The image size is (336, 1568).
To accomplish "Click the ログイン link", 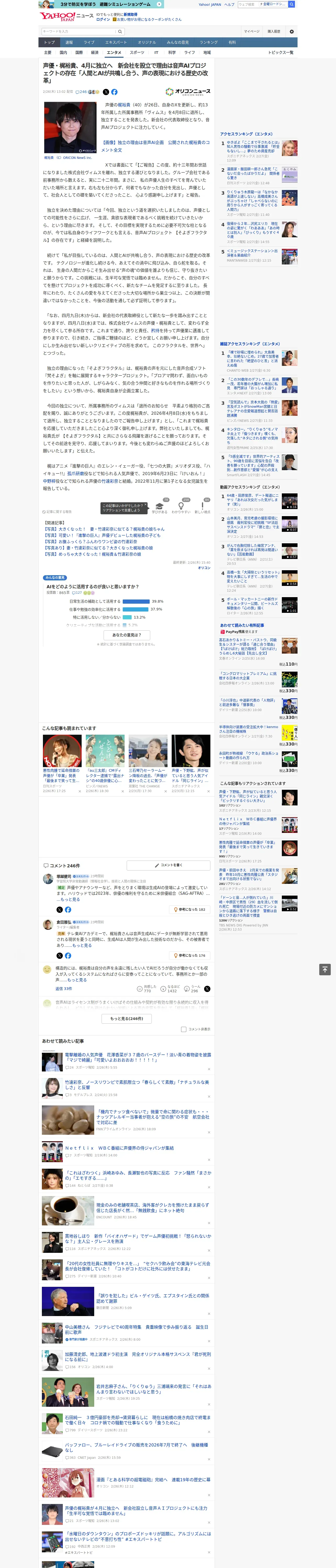I will 103,20.
